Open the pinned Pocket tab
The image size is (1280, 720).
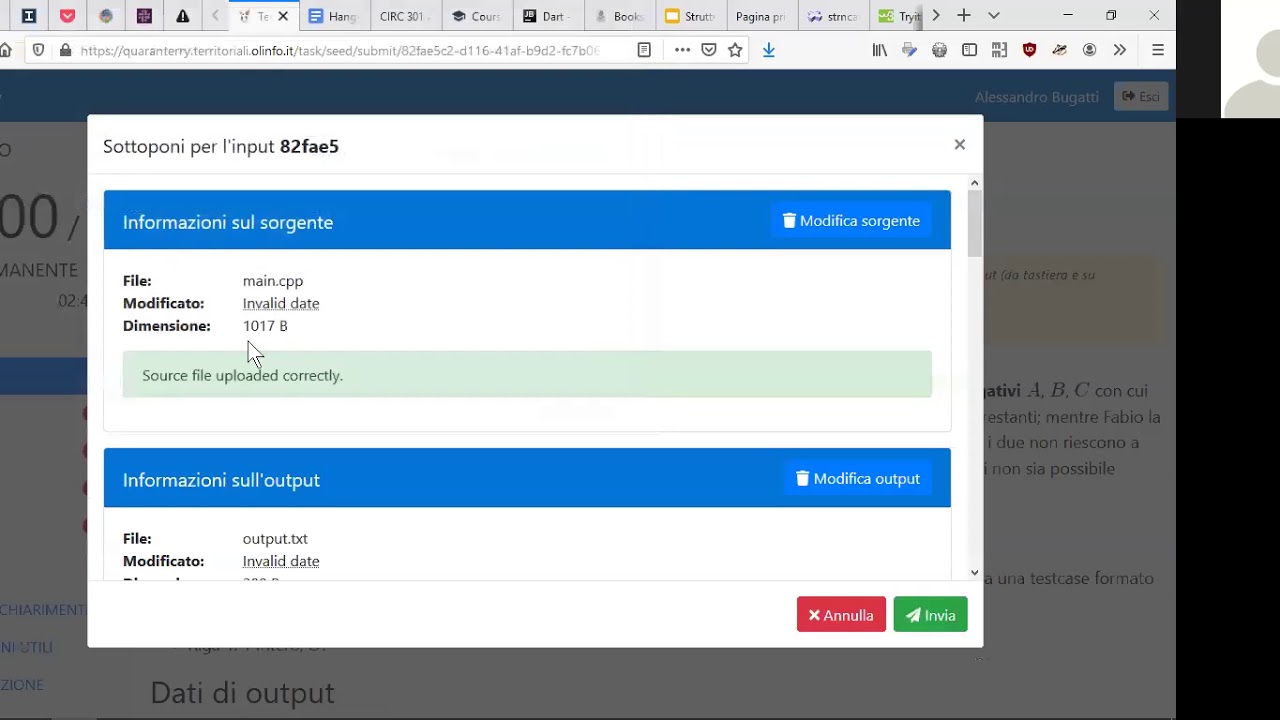point(67,16)
